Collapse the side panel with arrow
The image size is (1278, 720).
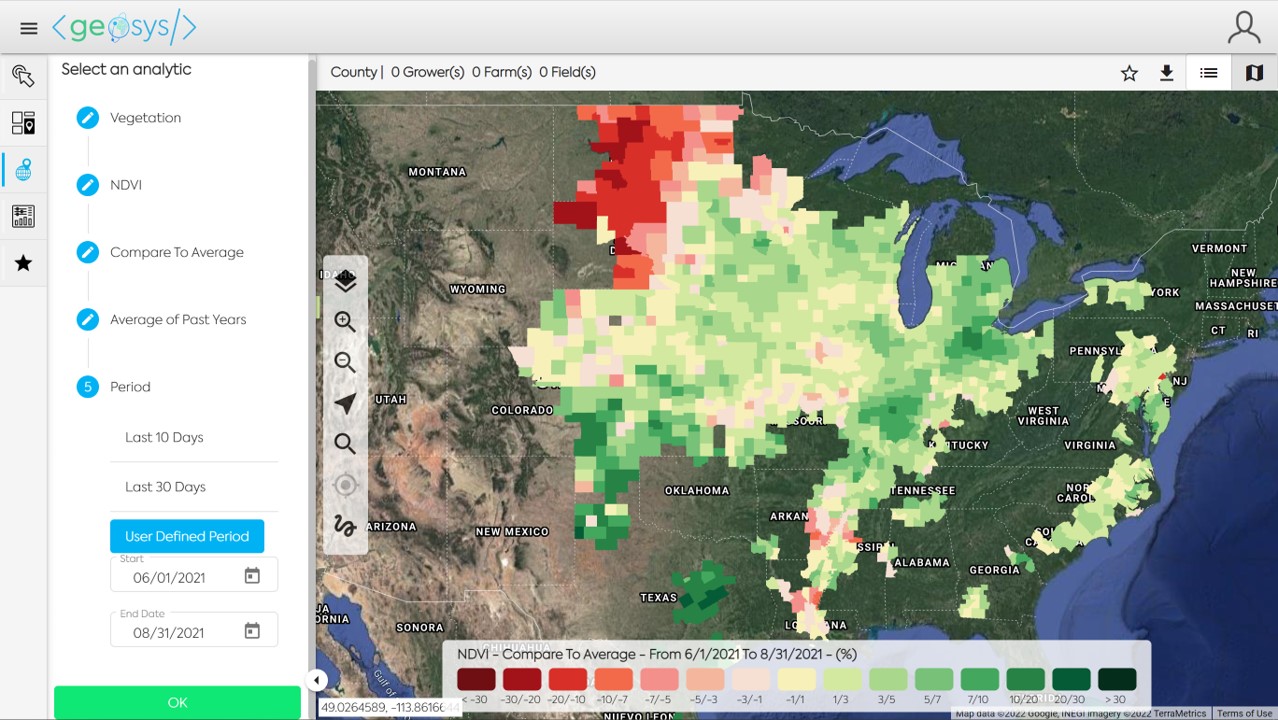coord(316,681)
